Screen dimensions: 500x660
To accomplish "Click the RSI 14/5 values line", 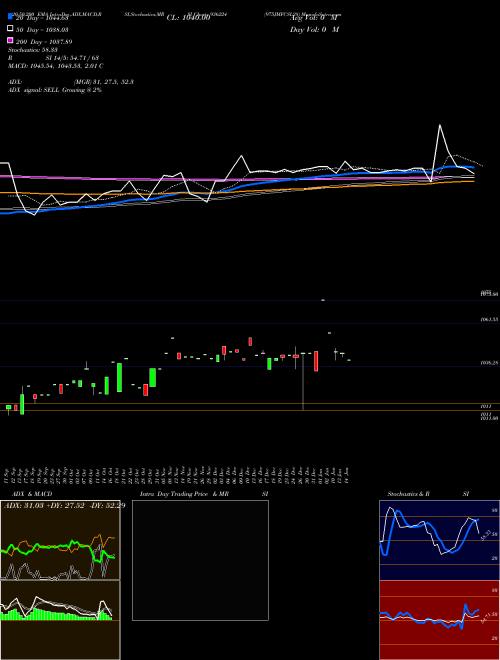I will point(53,58).
